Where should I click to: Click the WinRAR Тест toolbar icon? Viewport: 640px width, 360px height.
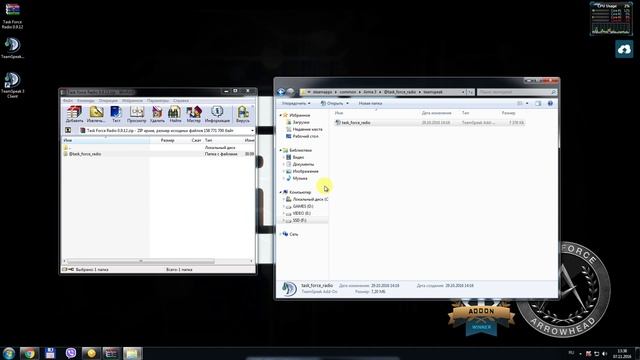pyautogui.click(x=116, y=114)
